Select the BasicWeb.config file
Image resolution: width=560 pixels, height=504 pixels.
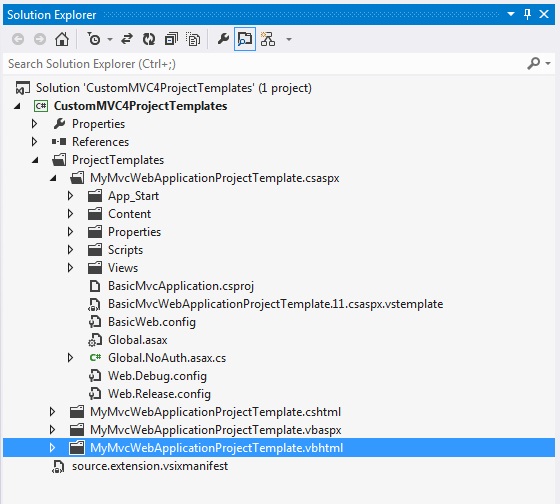click(x=152, y=322)
